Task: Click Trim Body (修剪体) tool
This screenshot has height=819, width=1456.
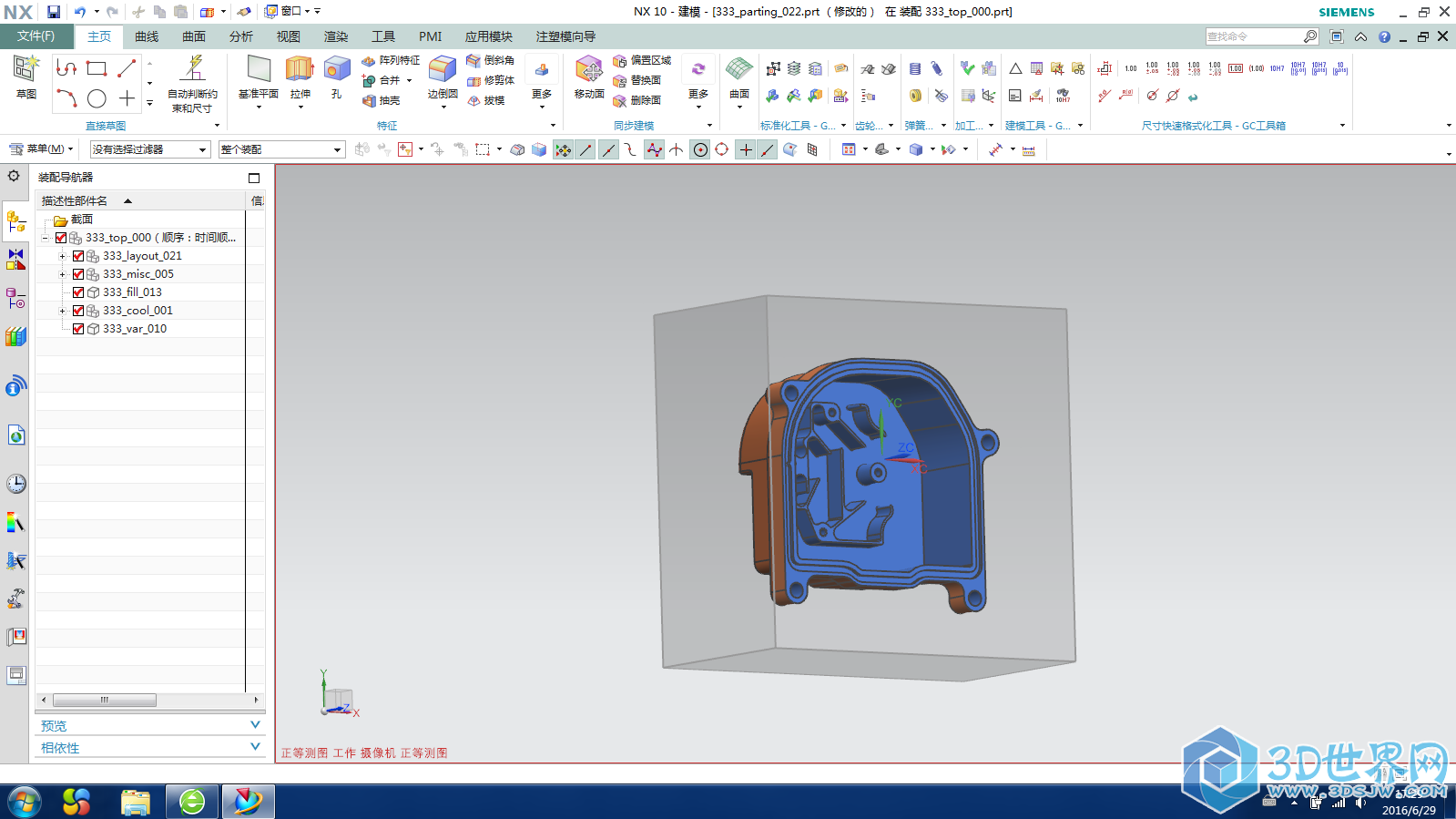Action: [x=491, y=80]
